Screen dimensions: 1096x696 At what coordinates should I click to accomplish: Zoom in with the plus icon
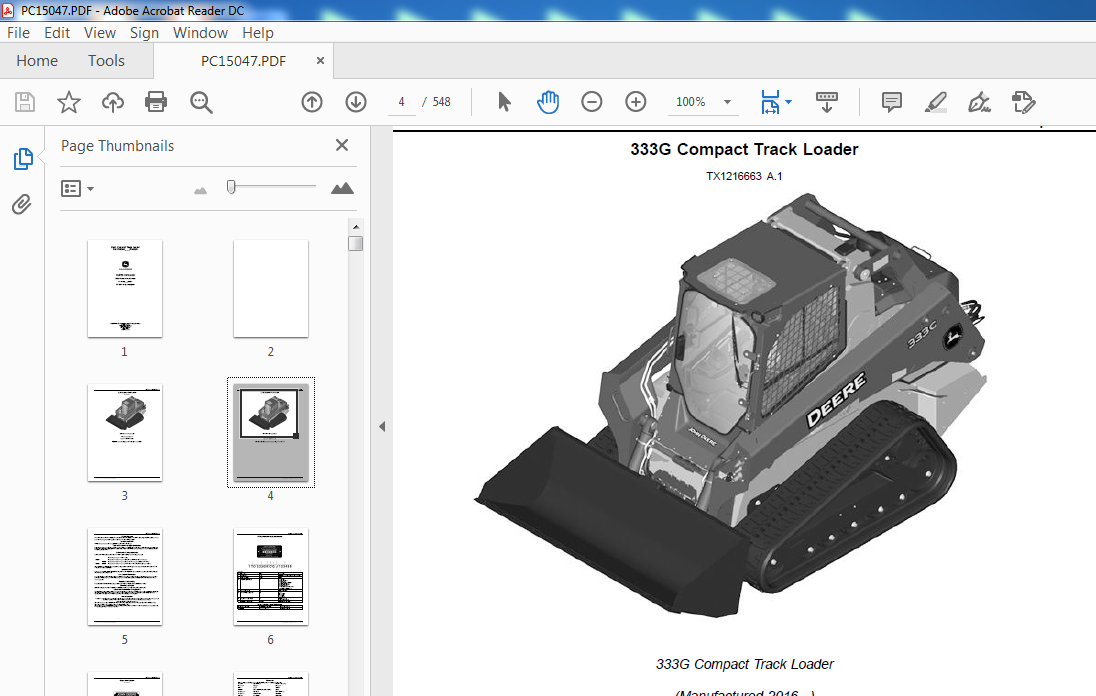click(635, 102)
